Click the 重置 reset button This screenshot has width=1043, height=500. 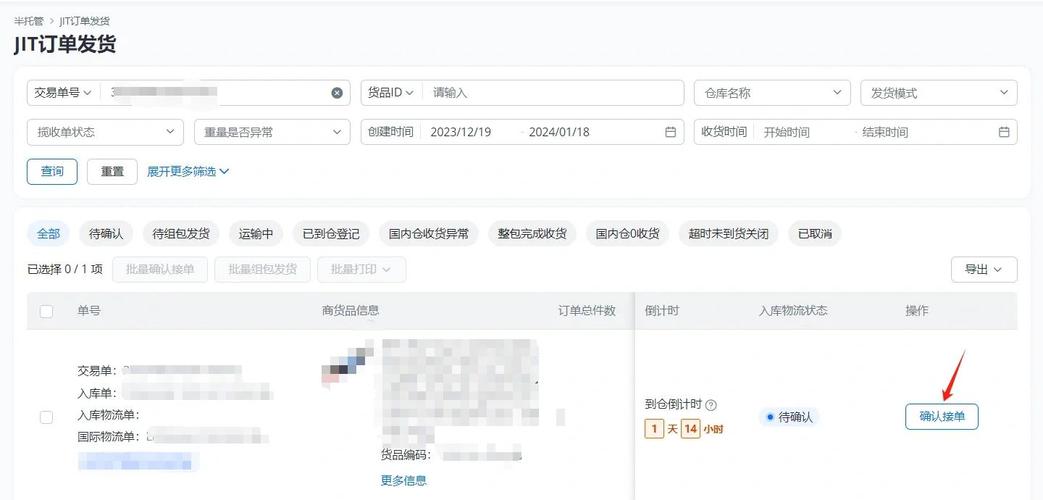click(x=112, y=172)
